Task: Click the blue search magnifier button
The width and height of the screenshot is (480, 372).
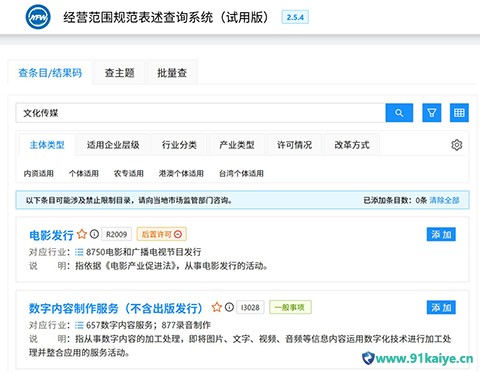Action: [x=399, y=113]
